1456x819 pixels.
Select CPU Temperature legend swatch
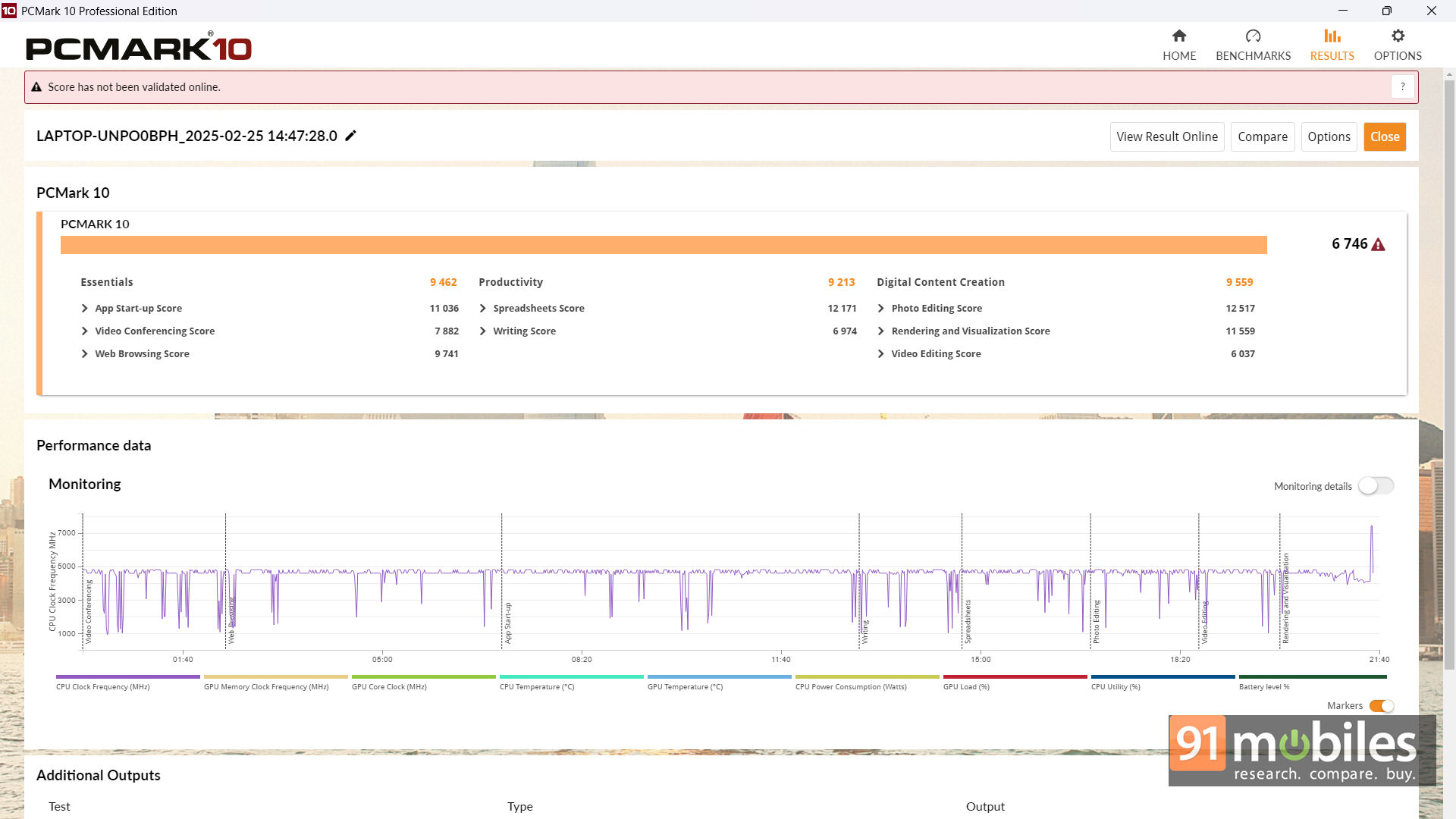point(571,676)
